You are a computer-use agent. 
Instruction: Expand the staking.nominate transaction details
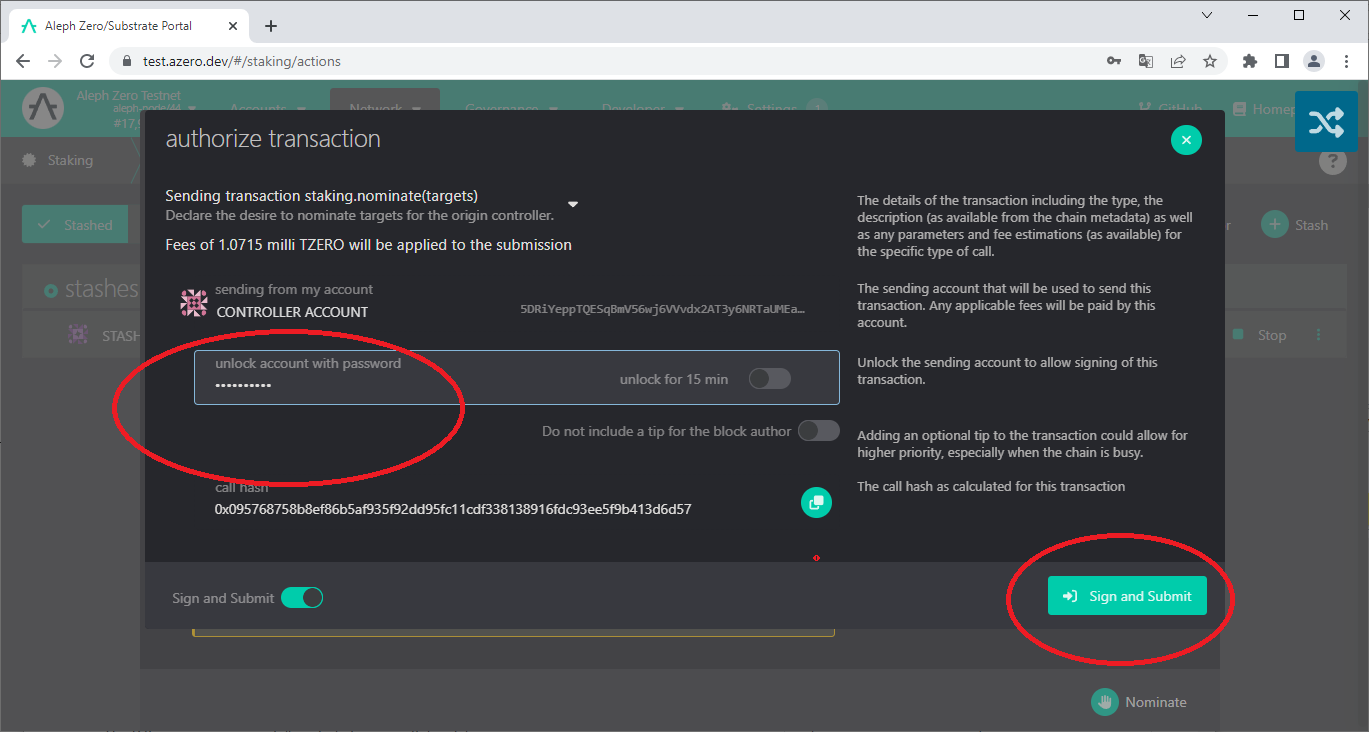point(573,205)
